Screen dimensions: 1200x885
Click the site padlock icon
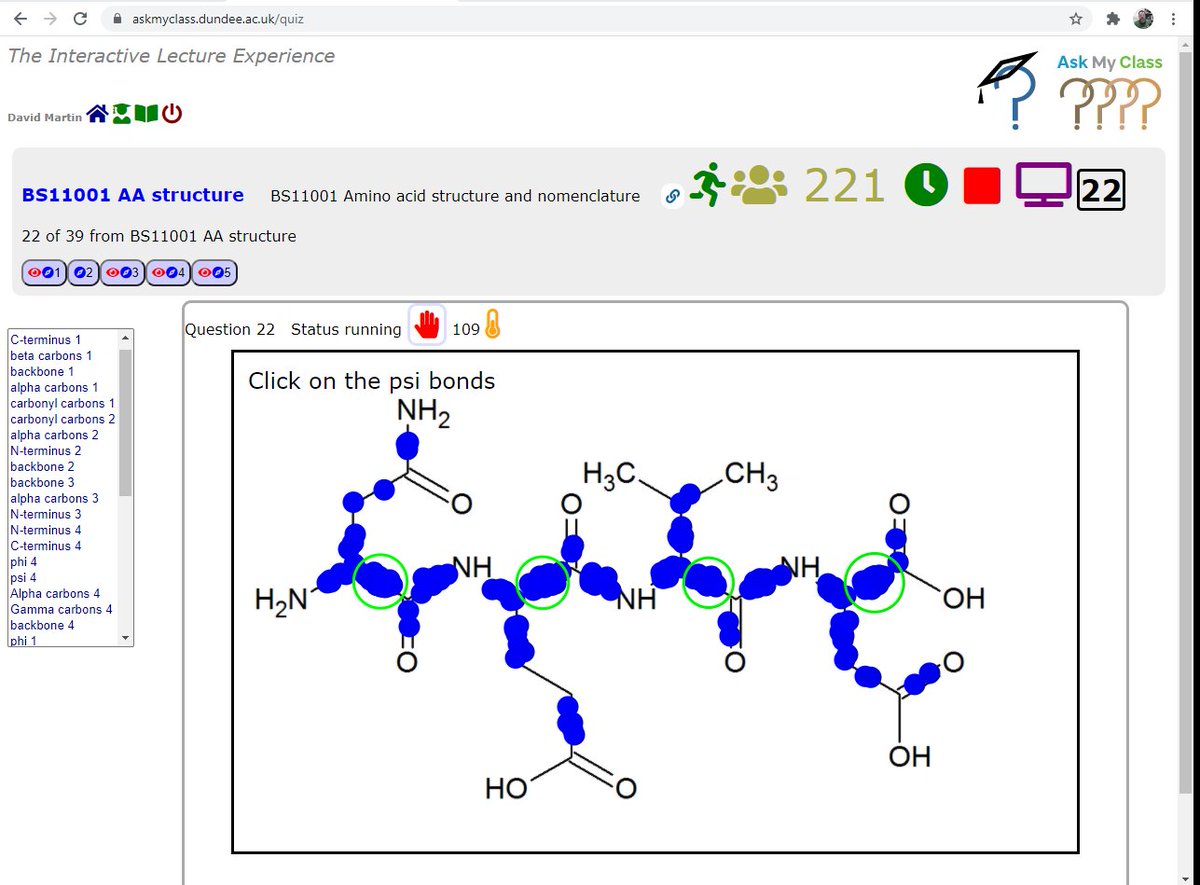(117, 19)
